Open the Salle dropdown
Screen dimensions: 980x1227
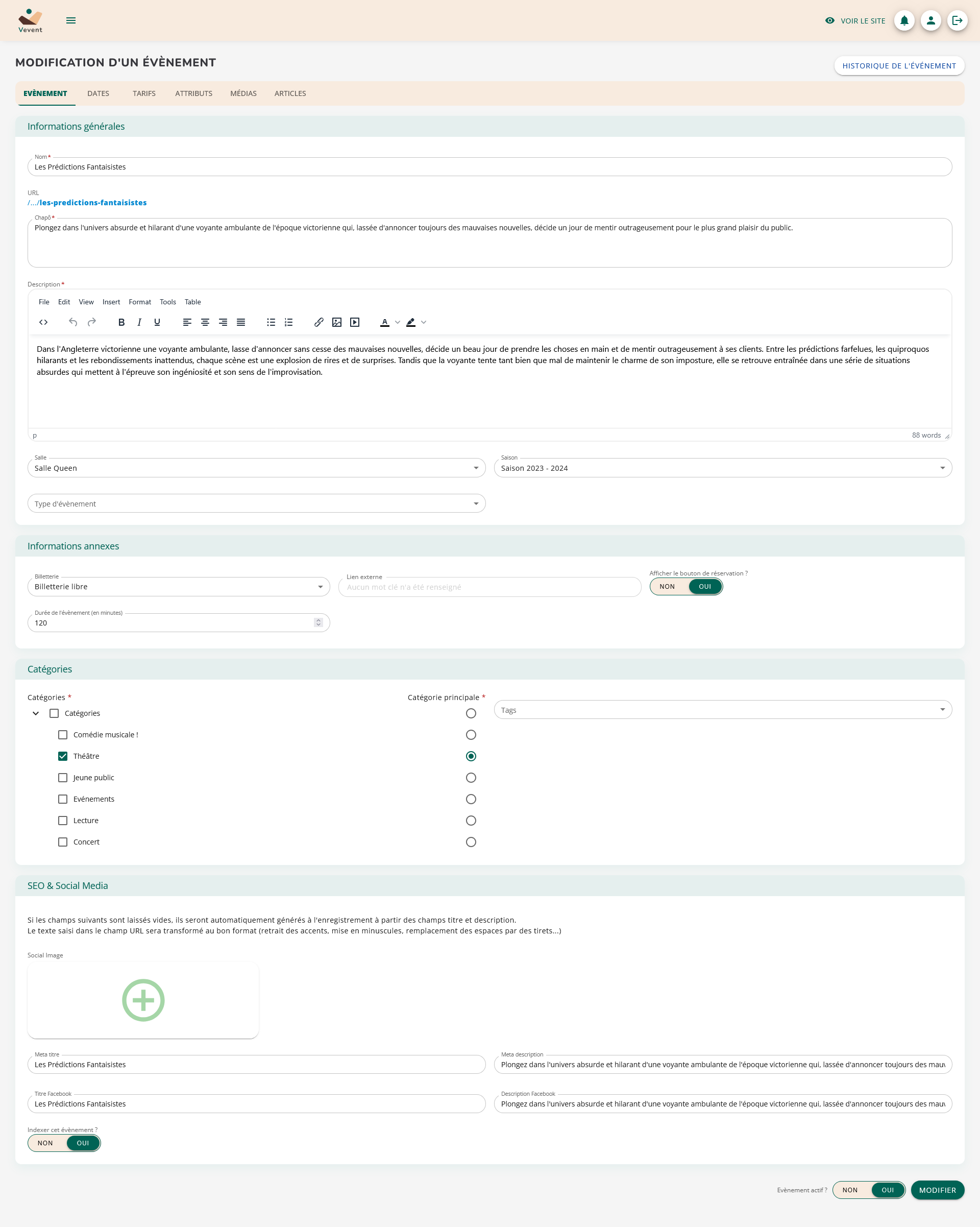[x=256, y=468]
